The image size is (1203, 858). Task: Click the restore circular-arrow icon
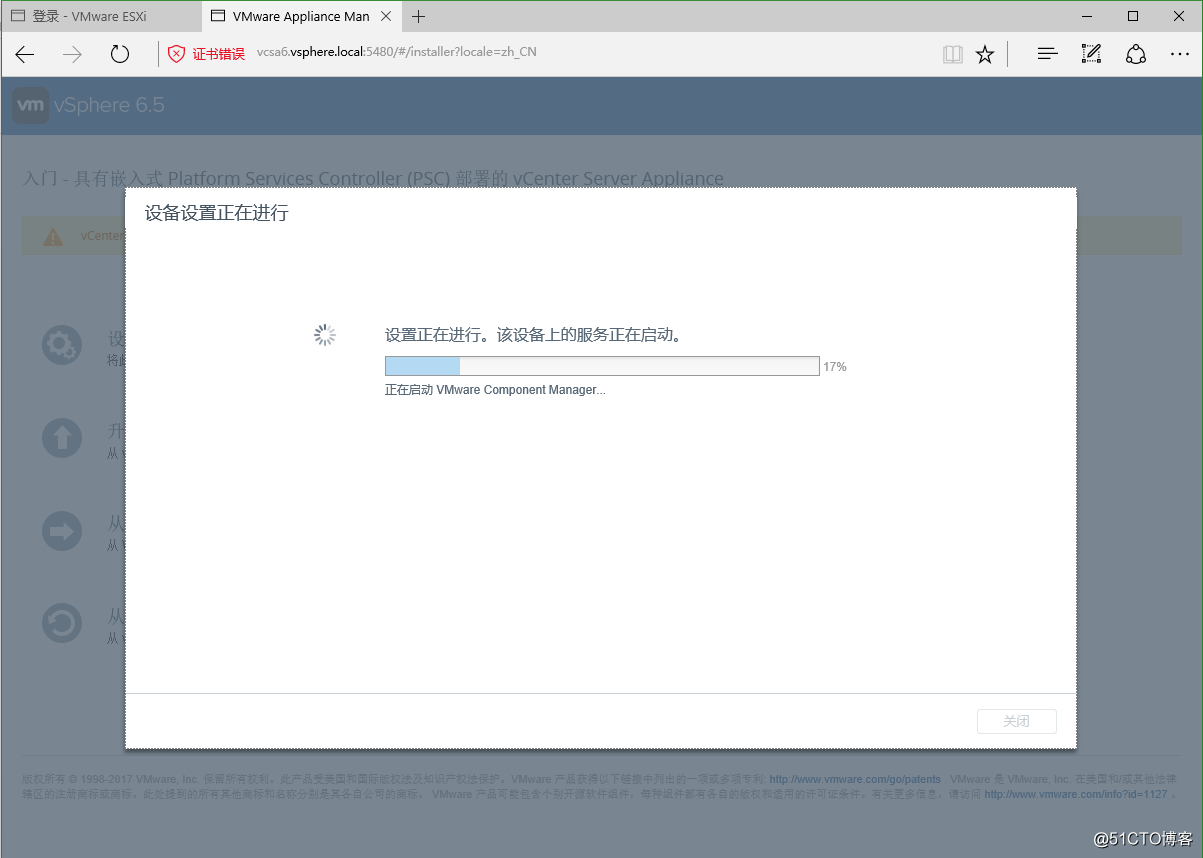click(x=62, y=624)
